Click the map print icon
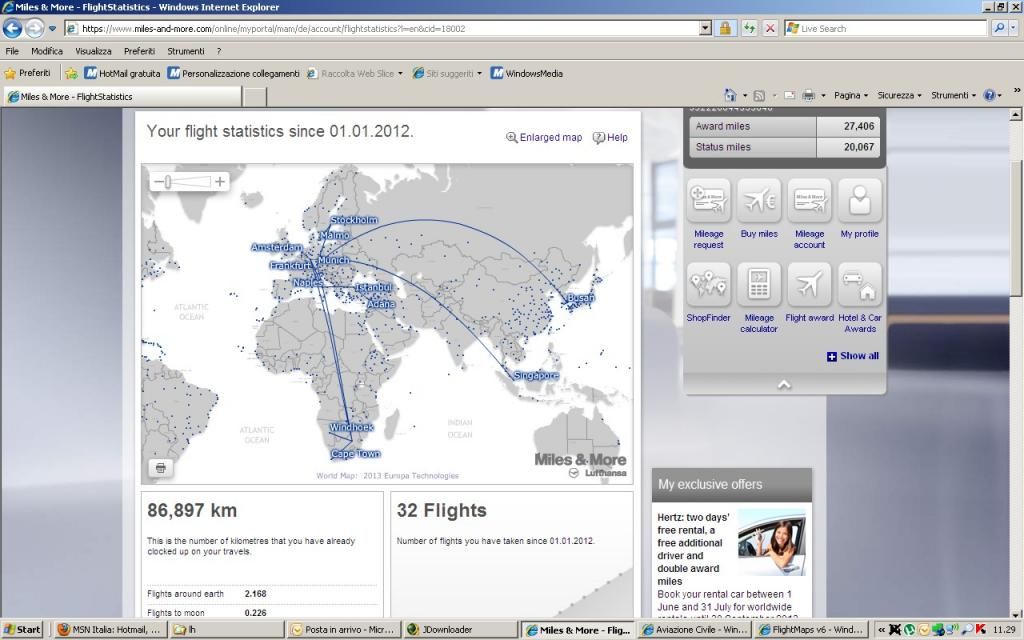The width and height of the screenshot is (1024, 640). (x=161, y=468)
